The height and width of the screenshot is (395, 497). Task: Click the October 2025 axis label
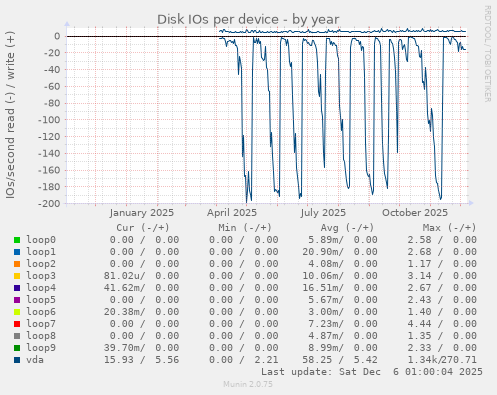[x=415, y=213]
